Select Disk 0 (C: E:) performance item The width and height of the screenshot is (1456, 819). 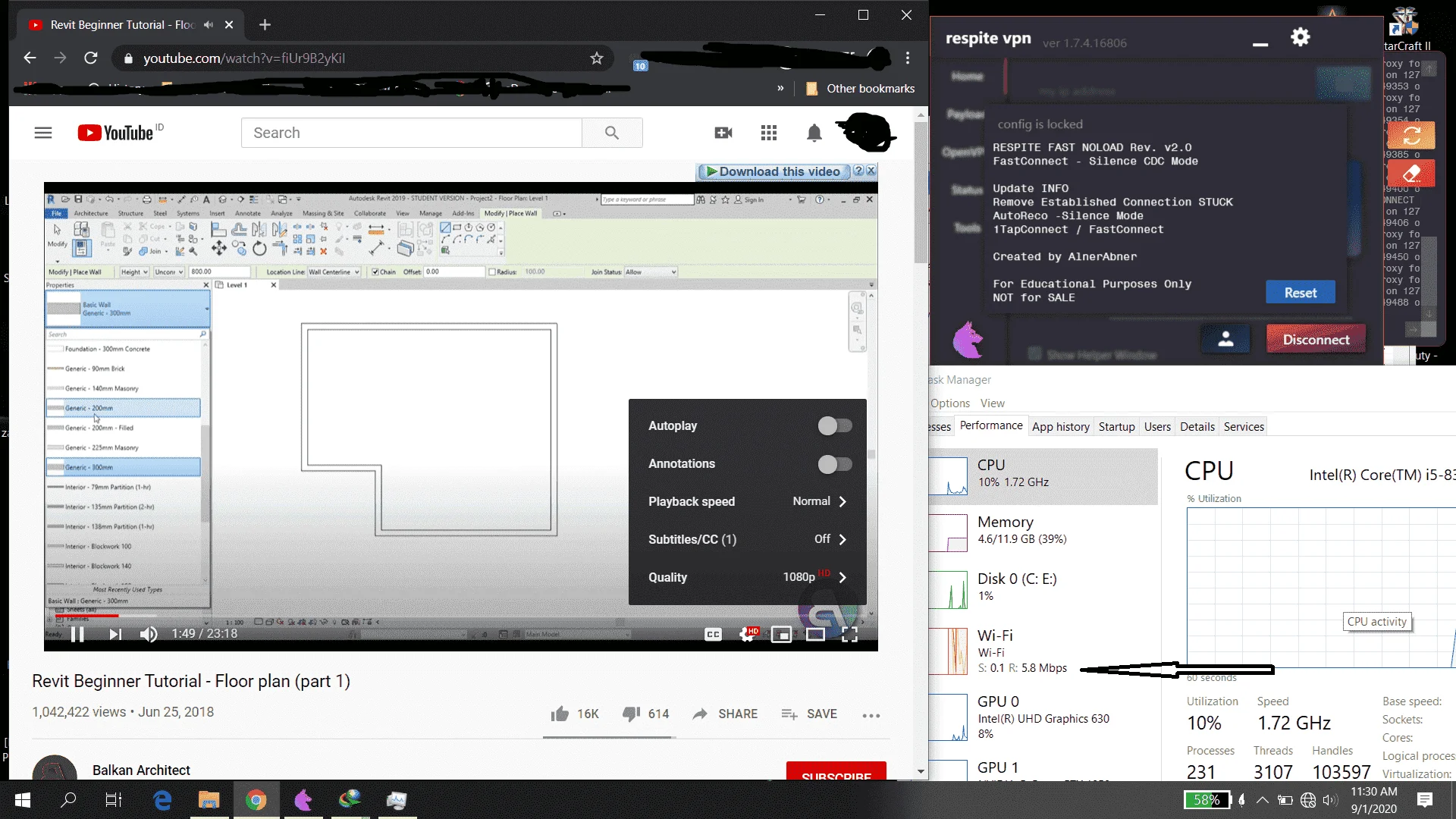[1043, 588]
